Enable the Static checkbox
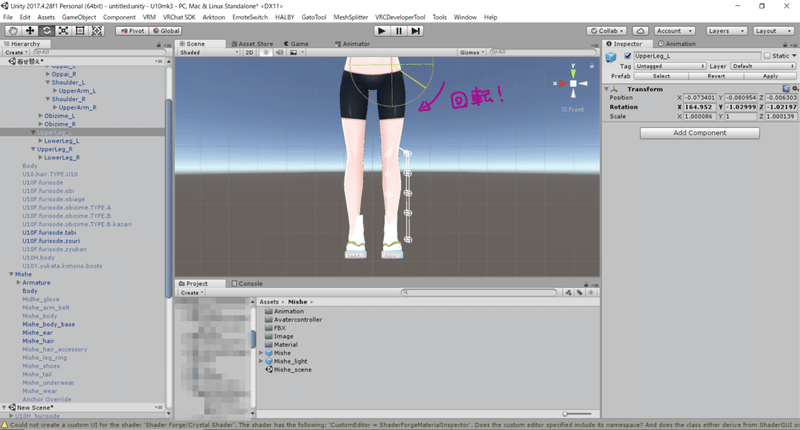This screenshot has height=430, width=800. pyautogui.click(x=767, y=56)
